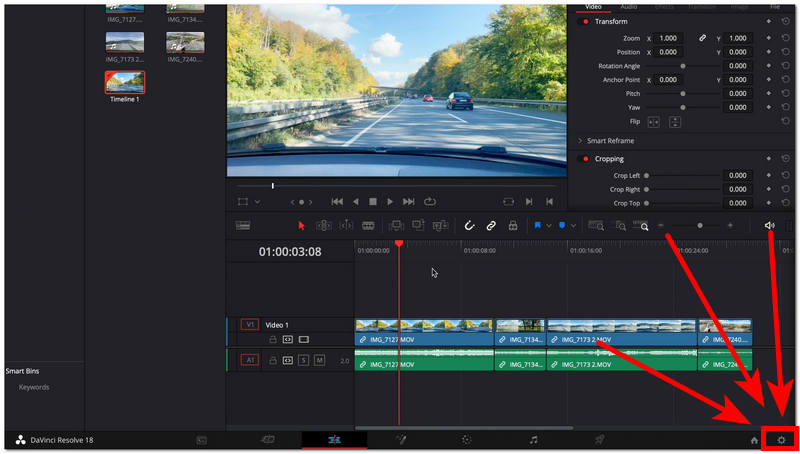Toggle the Cropping section enable switch
The image size is (800, 454).
tap(585, 159)
